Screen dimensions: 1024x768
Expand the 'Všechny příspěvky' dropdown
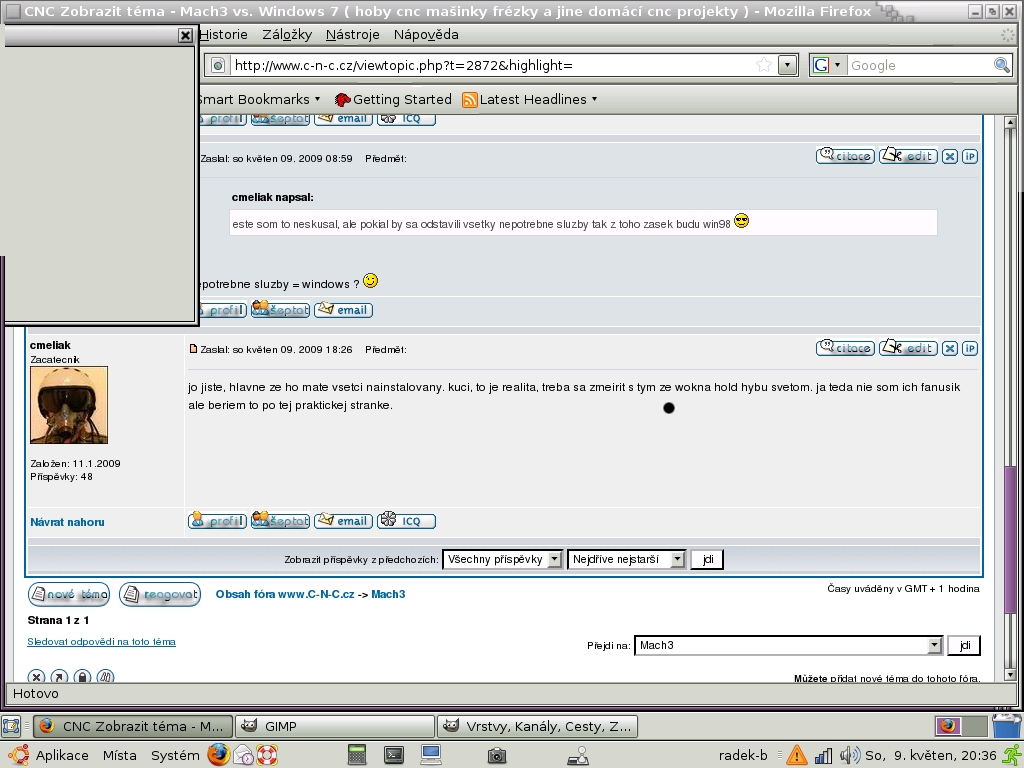(x=554, y=559)
